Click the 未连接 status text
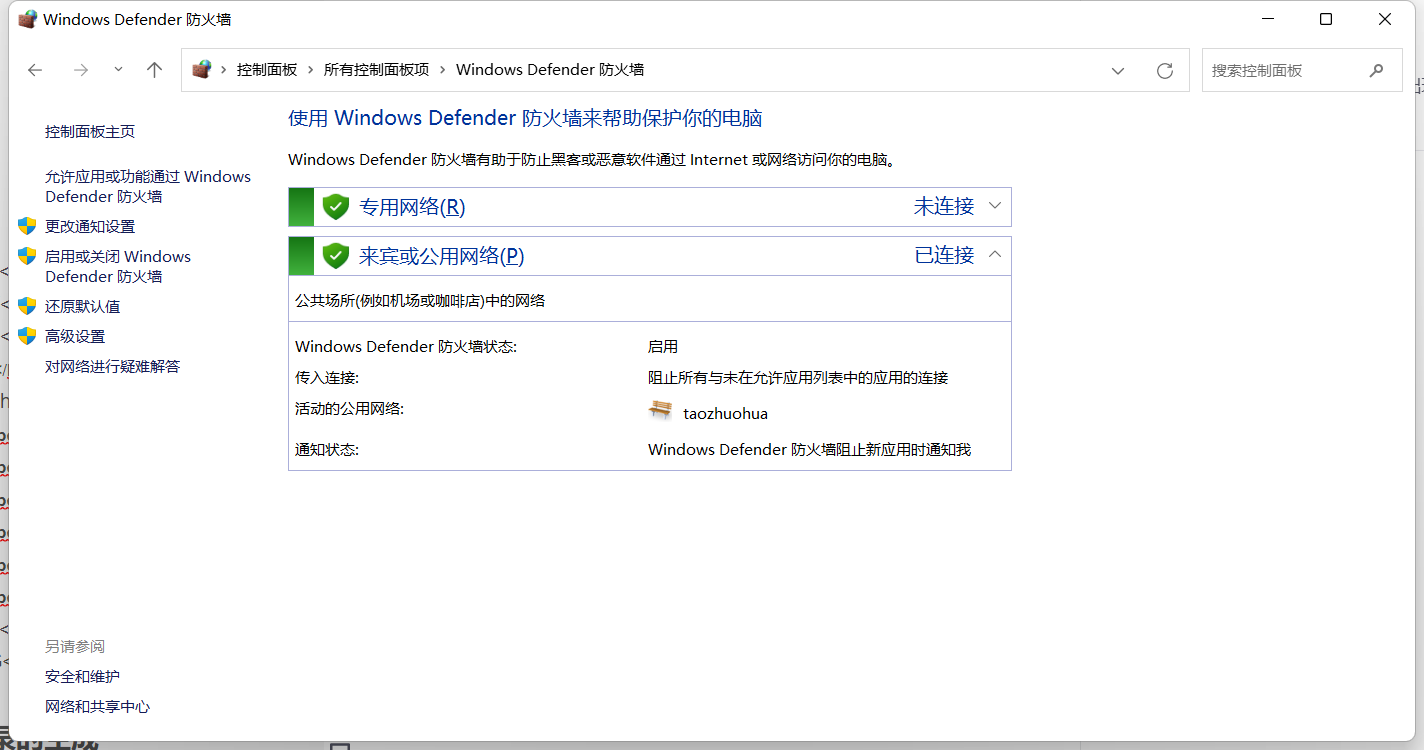Image resolution: width=1424 pixels, height=750 pixels. pos(944,207)
